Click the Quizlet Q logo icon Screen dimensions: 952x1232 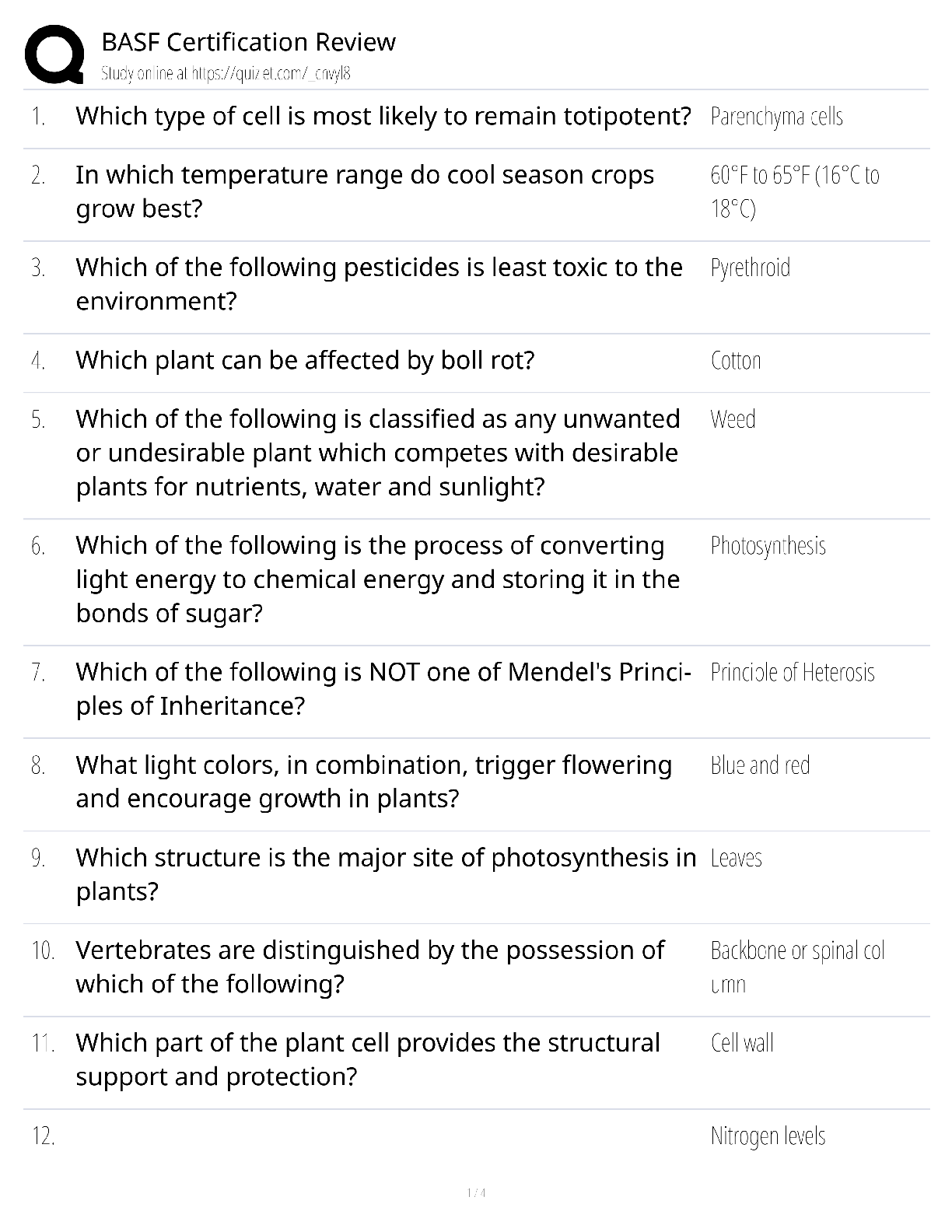54,54
